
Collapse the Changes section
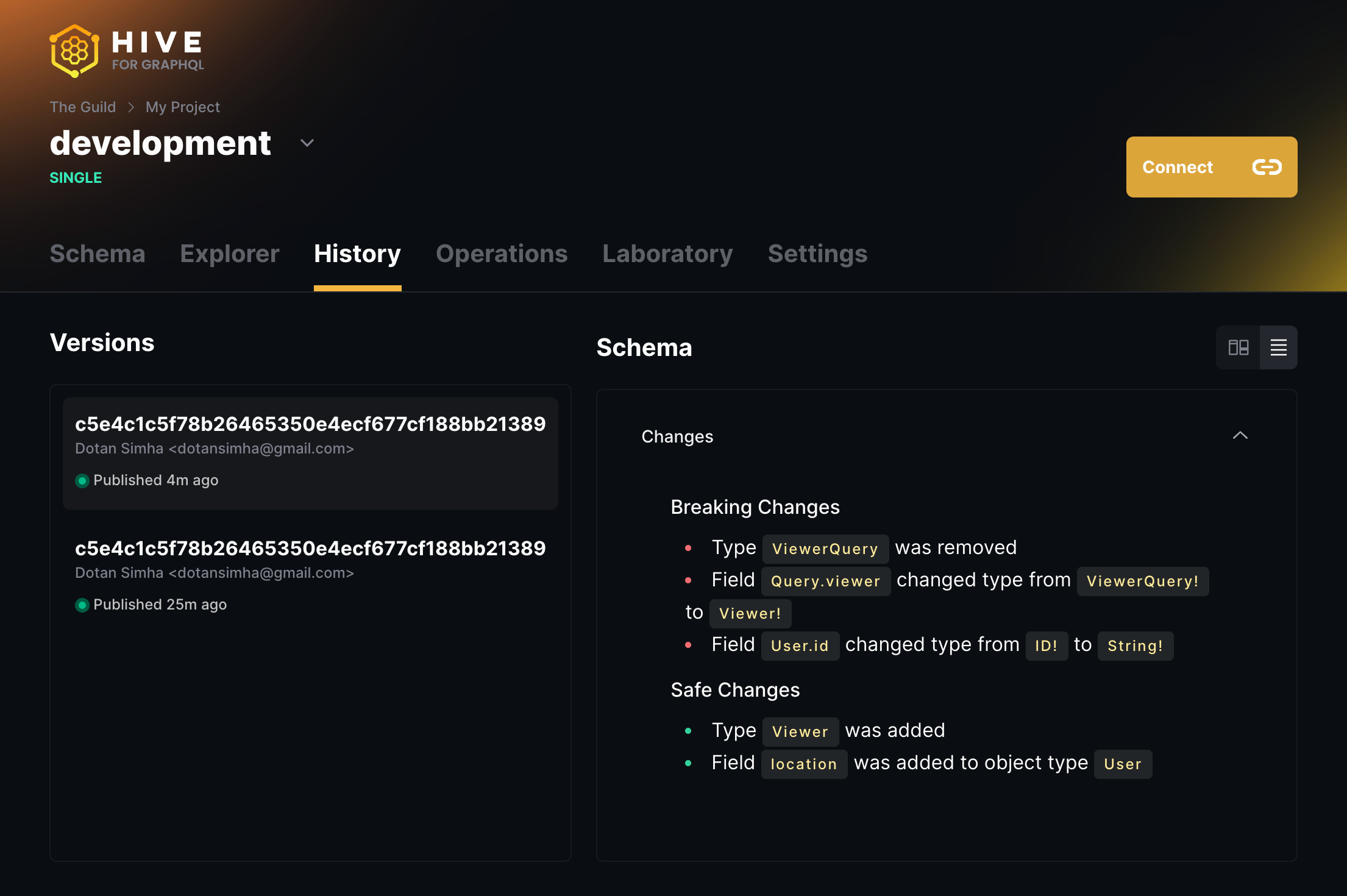pyautogui.click(x=1240, y=435)
